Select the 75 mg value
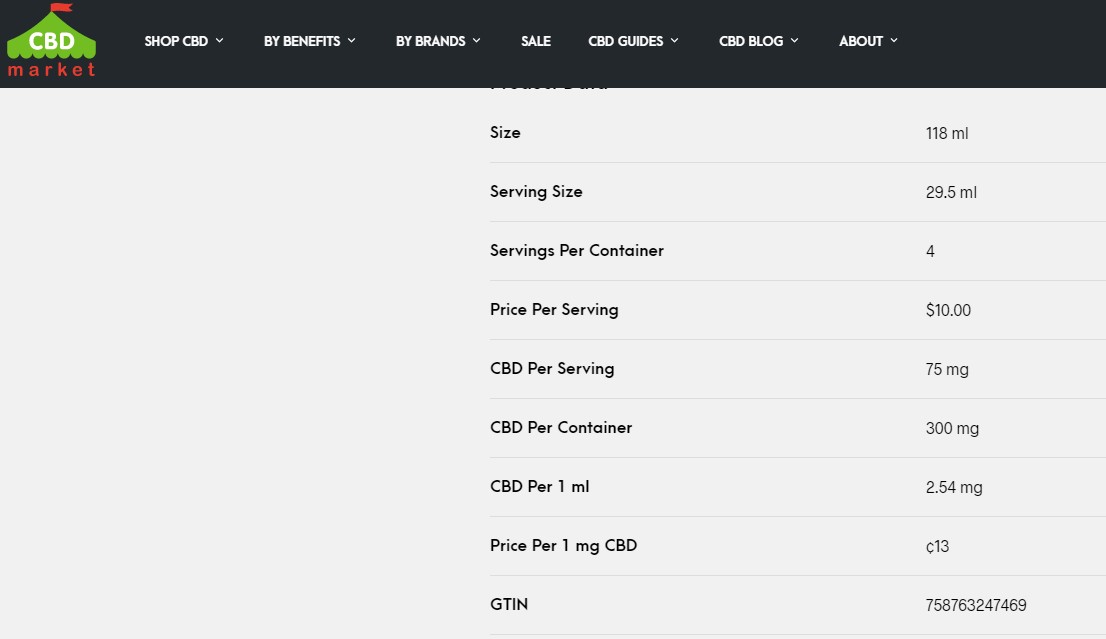 tap(947, 370)
